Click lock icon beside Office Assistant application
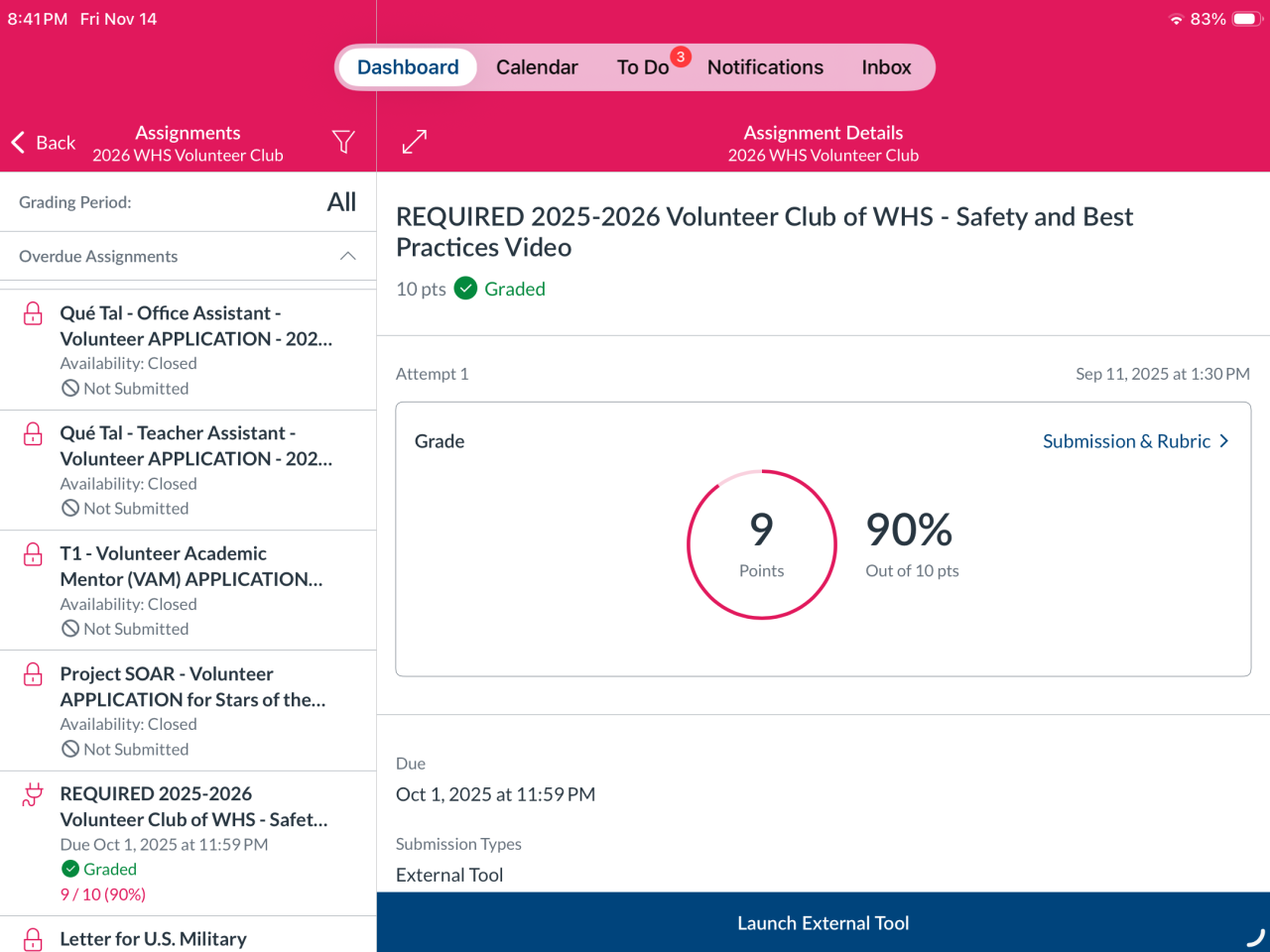 tap(33, 313)
